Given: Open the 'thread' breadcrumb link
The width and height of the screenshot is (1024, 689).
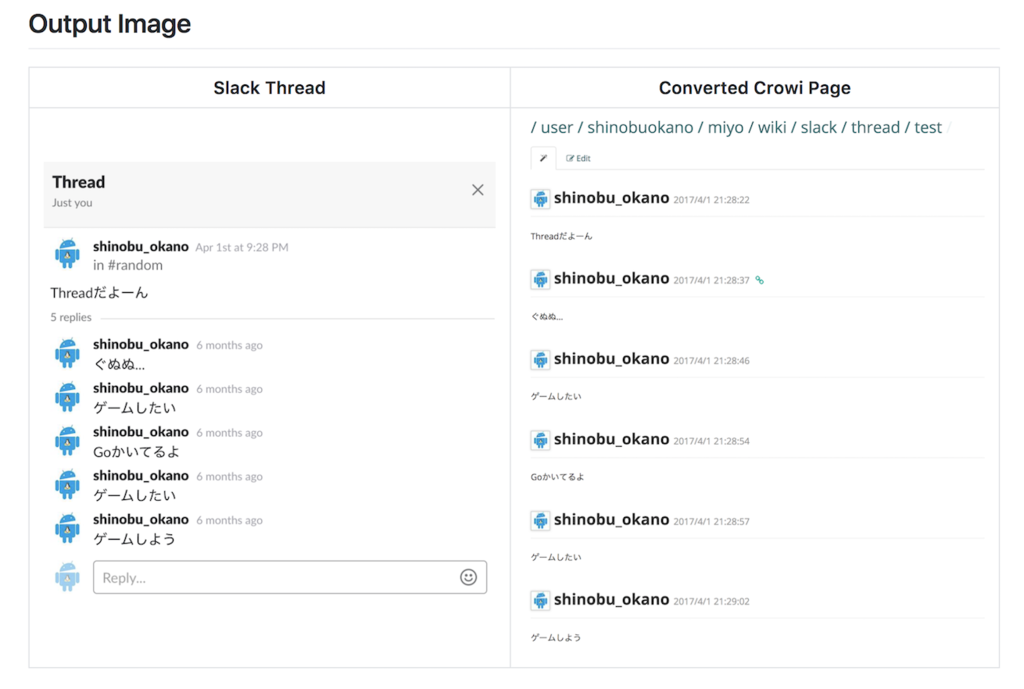Looking at the screenshot, I should click(x=875, y=127).
